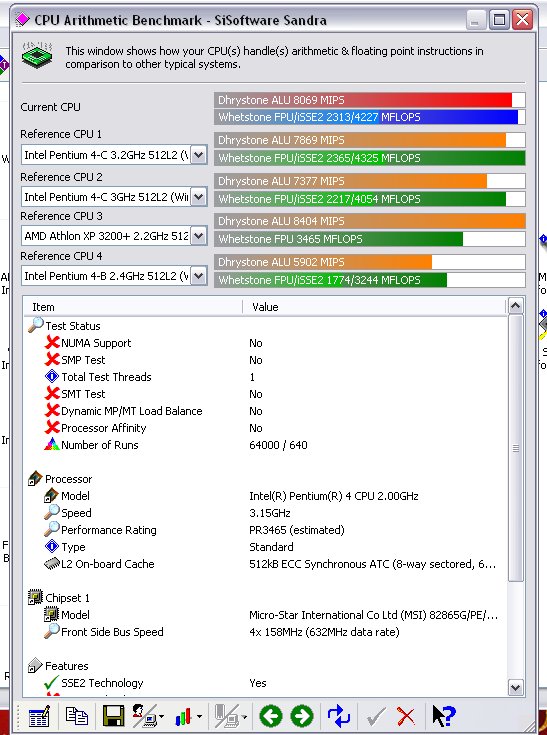Viewport: 547px width, 735px height.
Task: Click the Save floppy disk icon
Action: [113, 716]
